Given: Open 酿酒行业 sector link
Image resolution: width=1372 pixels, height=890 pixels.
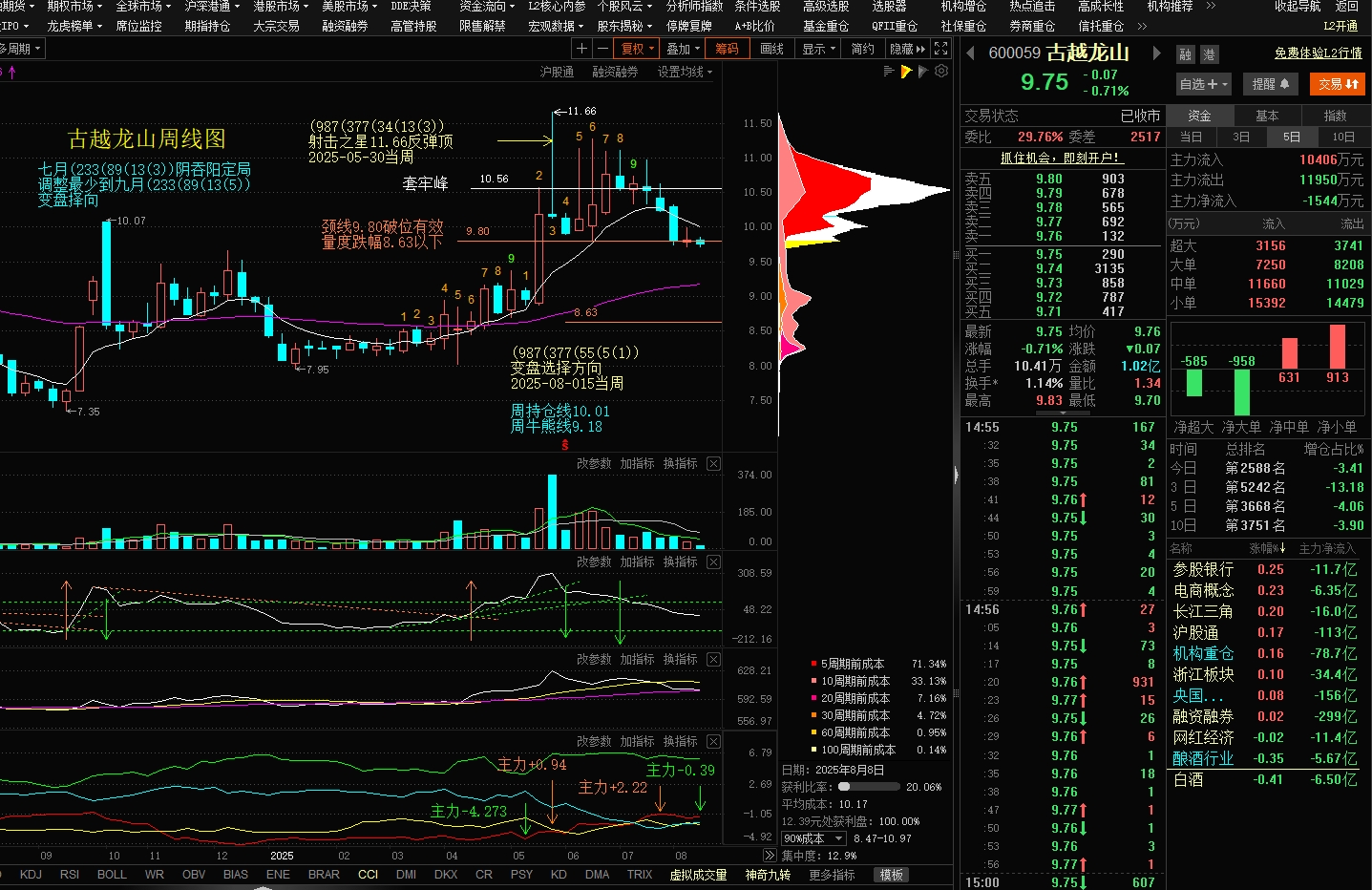Looking at the screenshot, I should (x=1203, y=758).
